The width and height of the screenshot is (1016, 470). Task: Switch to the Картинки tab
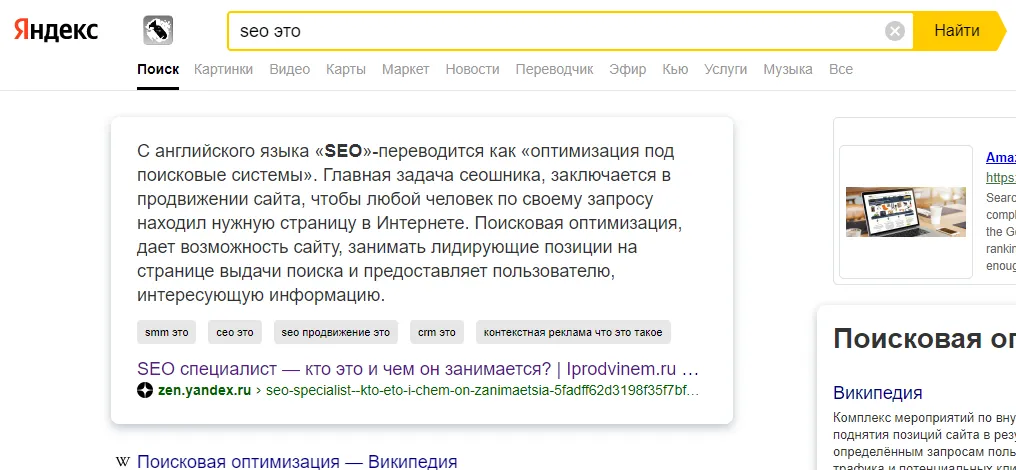(224, 69)
